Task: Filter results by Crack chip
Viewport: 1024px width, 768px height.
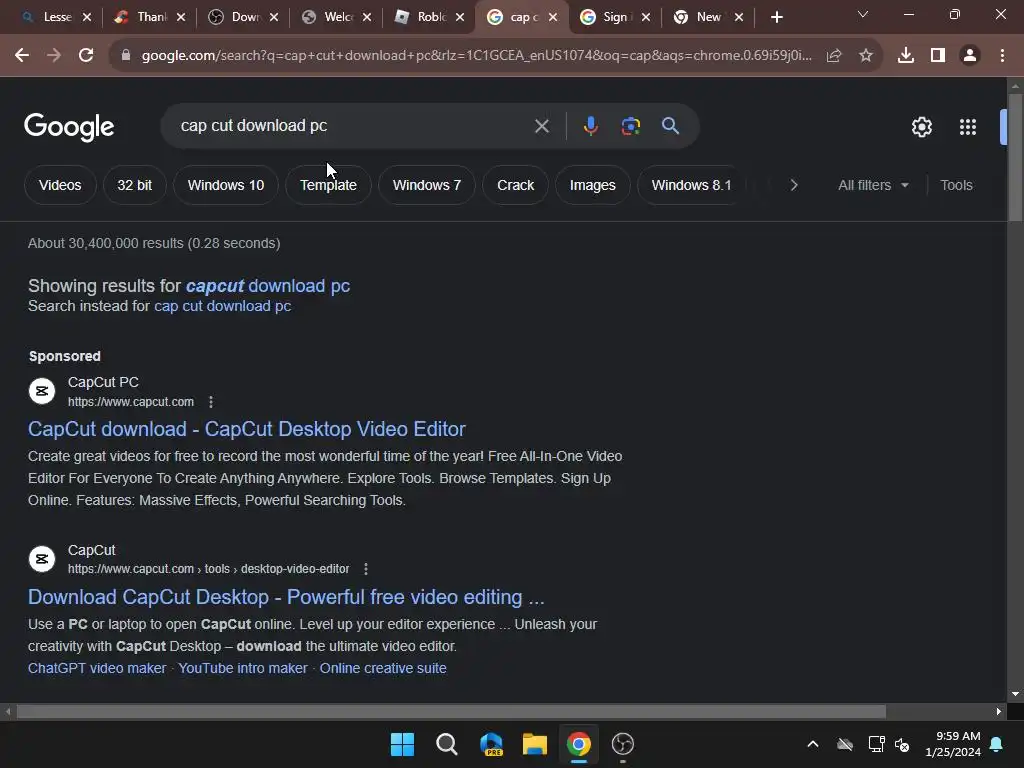Action: pos(515,185)
